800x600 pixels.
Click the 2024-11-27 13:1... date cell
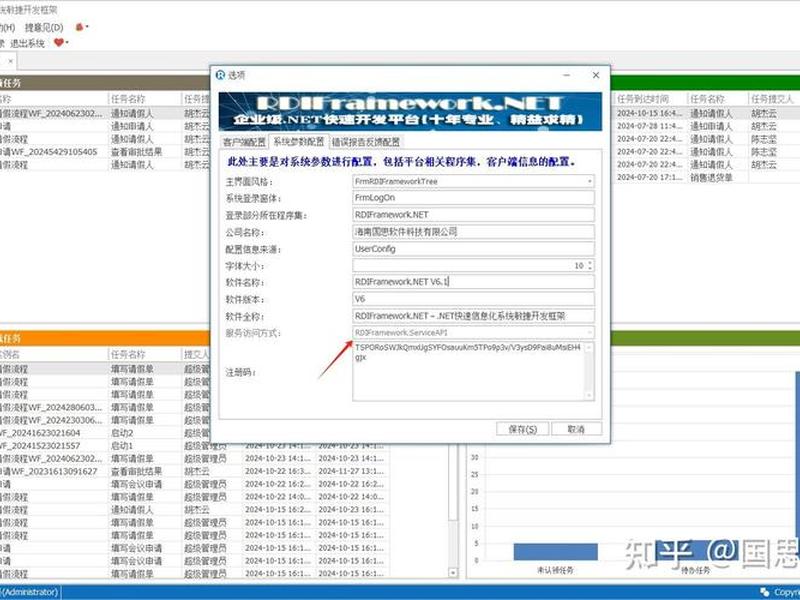(x=351, y=471)
